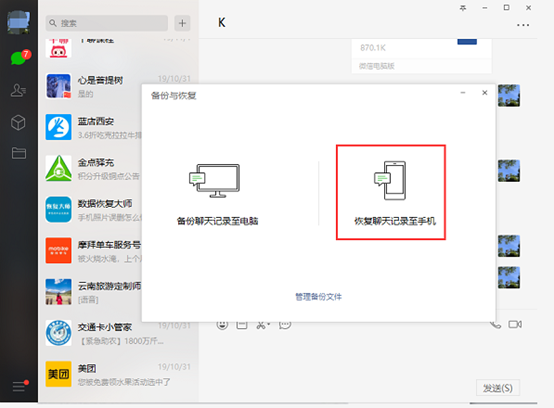Close the 备份与恢复 dialog
The width and height of the screenshot is (554, 408).
(x=485, y=93)
